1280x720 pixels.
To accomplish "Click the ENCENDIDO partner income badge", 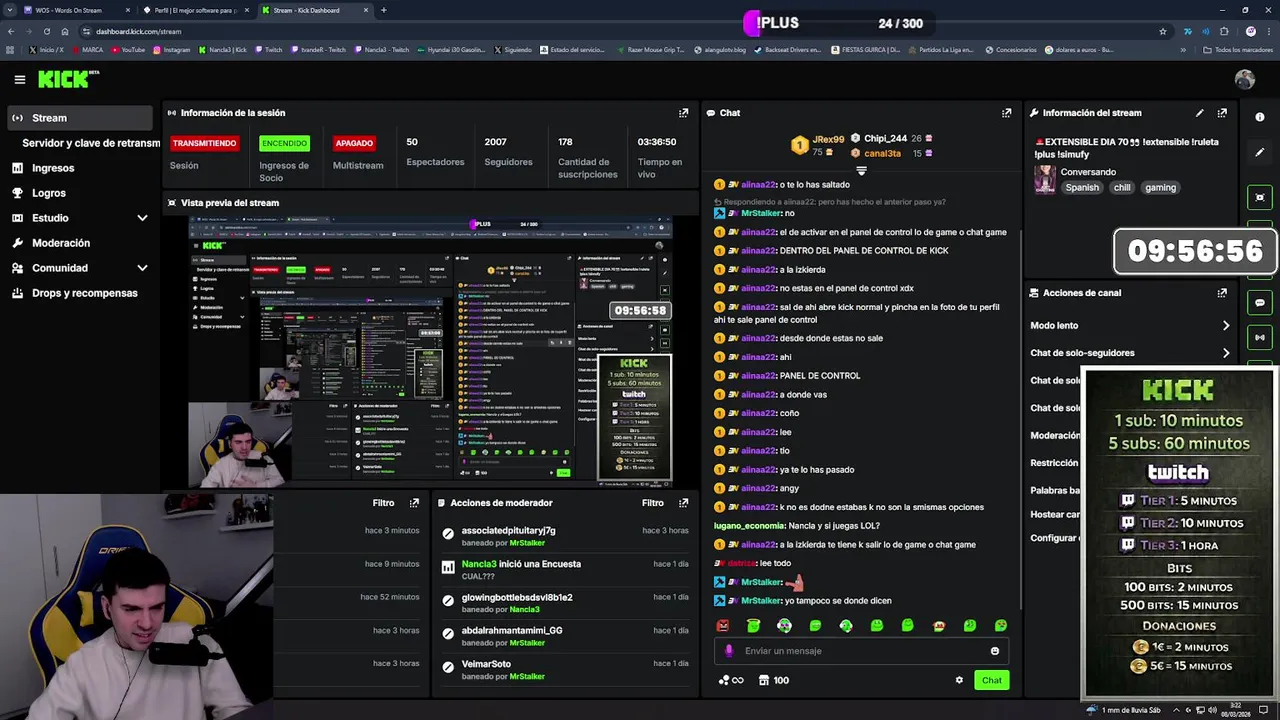I will [x=284, y=143].
